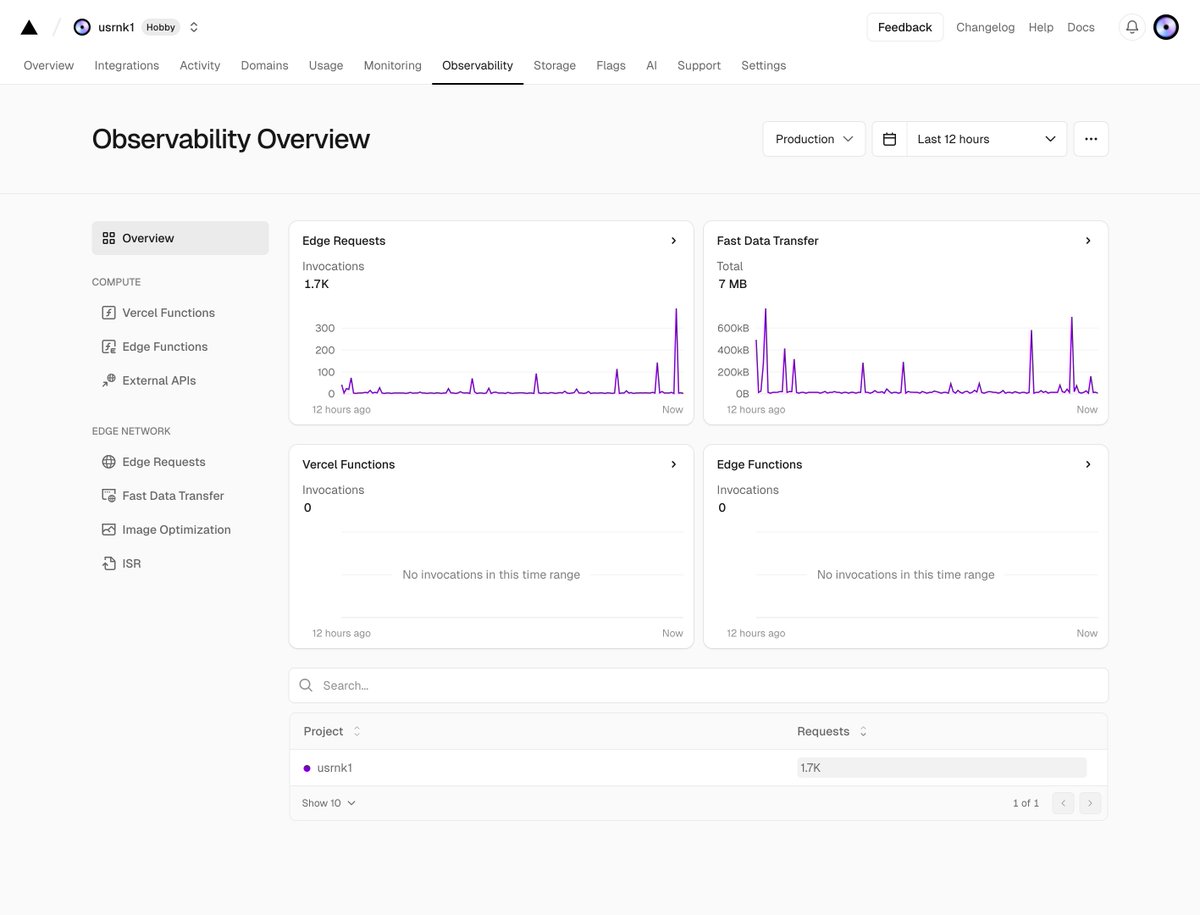
Task: Click the Vercel triangle logo
Action: click(x=29, y=27)
